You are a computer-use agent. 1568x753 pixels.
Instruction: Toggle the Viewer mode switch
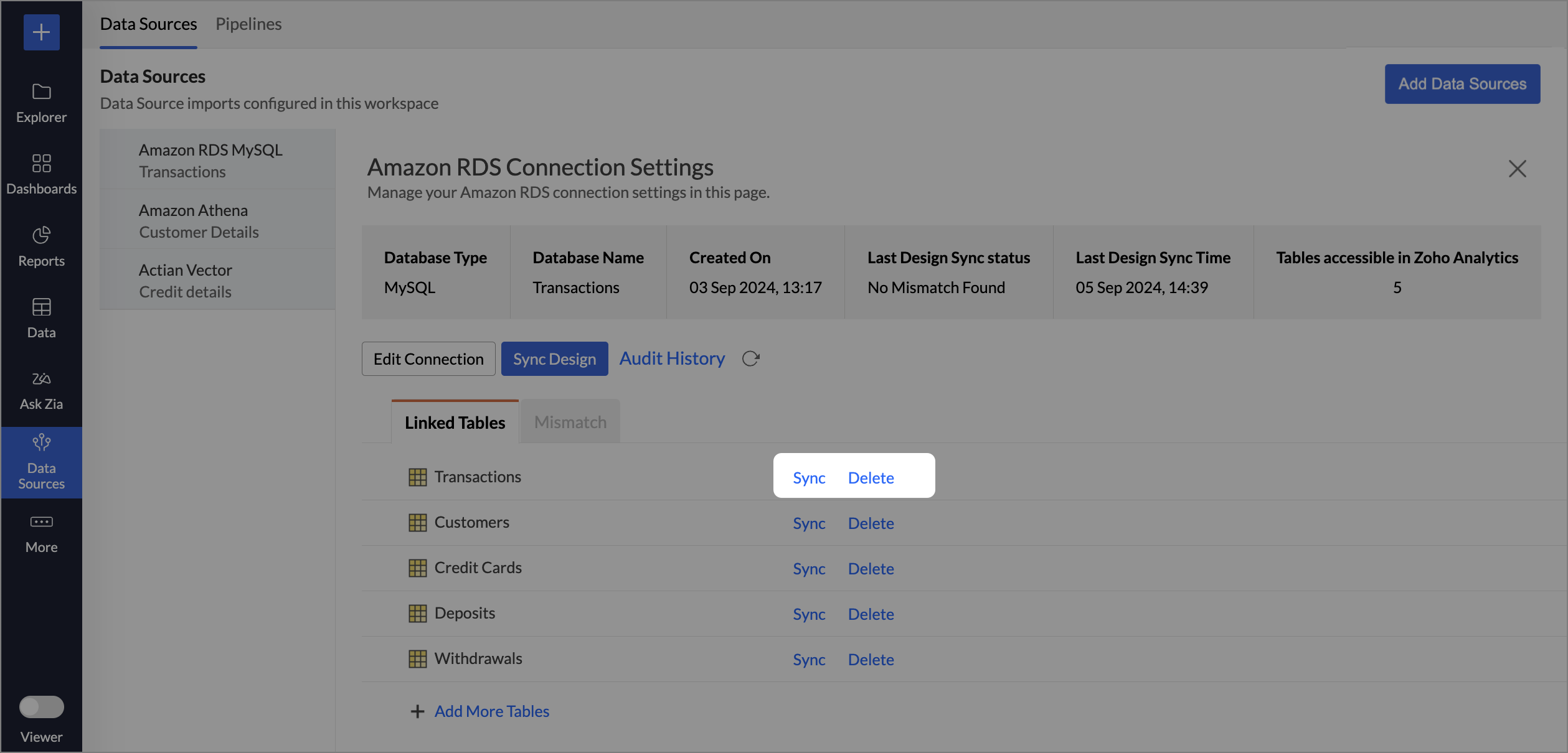pyautogui.click(x=41, y=707)
